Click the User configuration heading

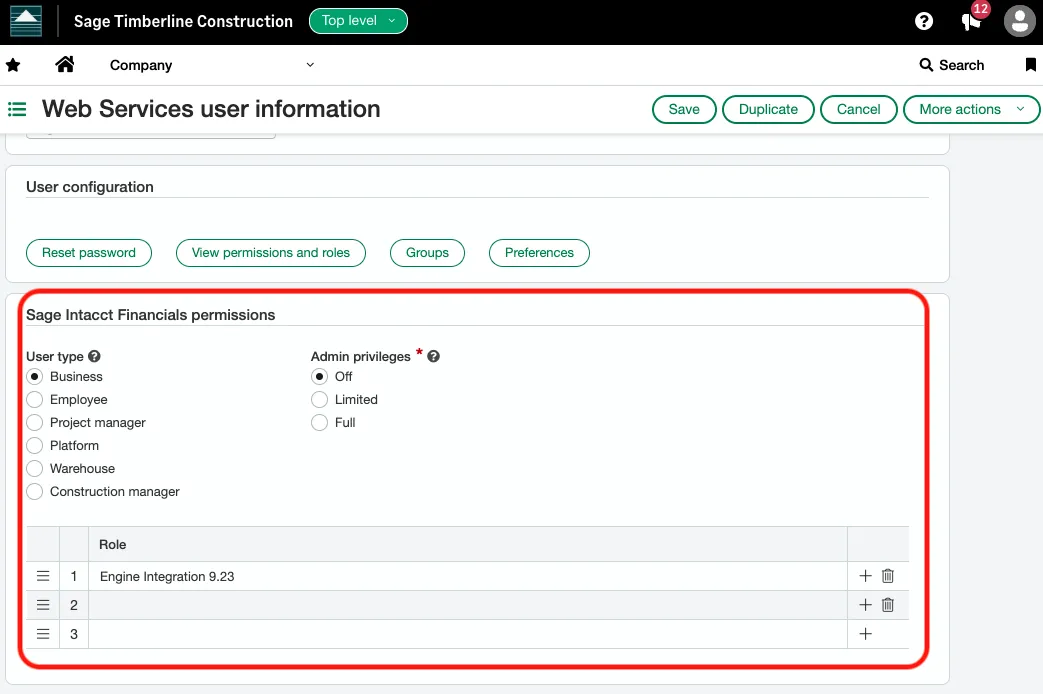click(90, 187)
